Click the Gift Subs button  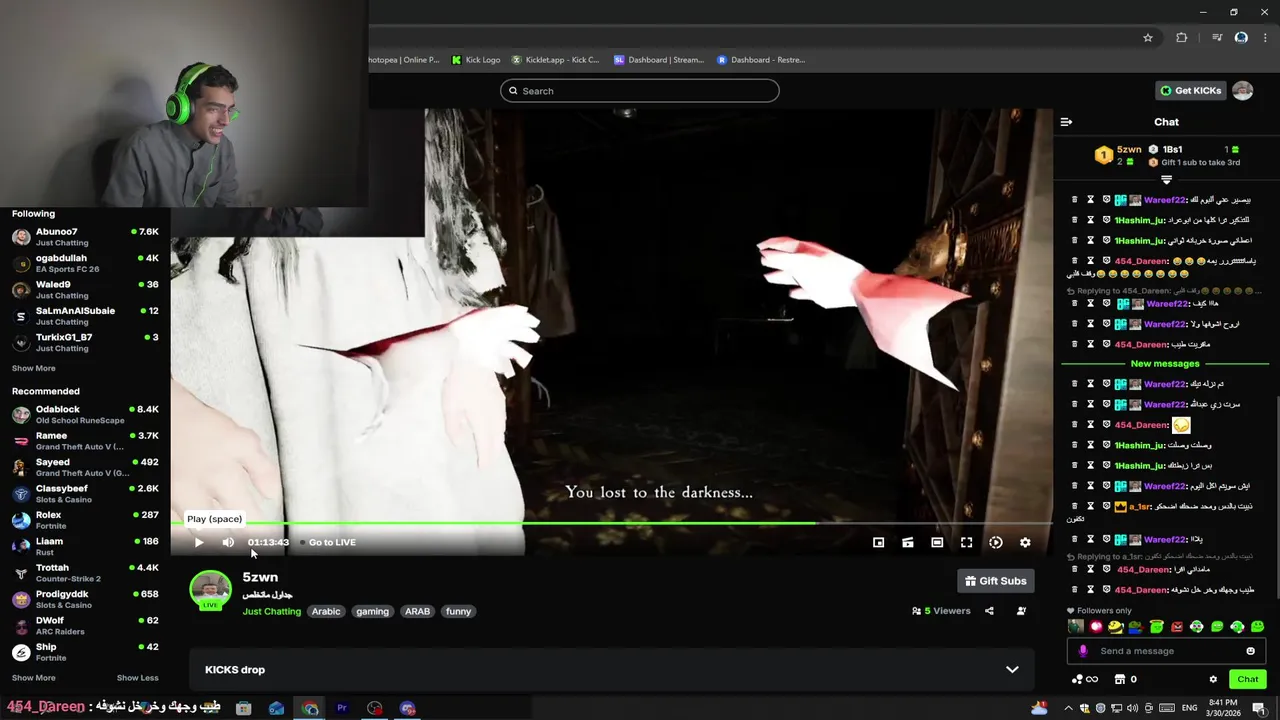click(996, 581)
